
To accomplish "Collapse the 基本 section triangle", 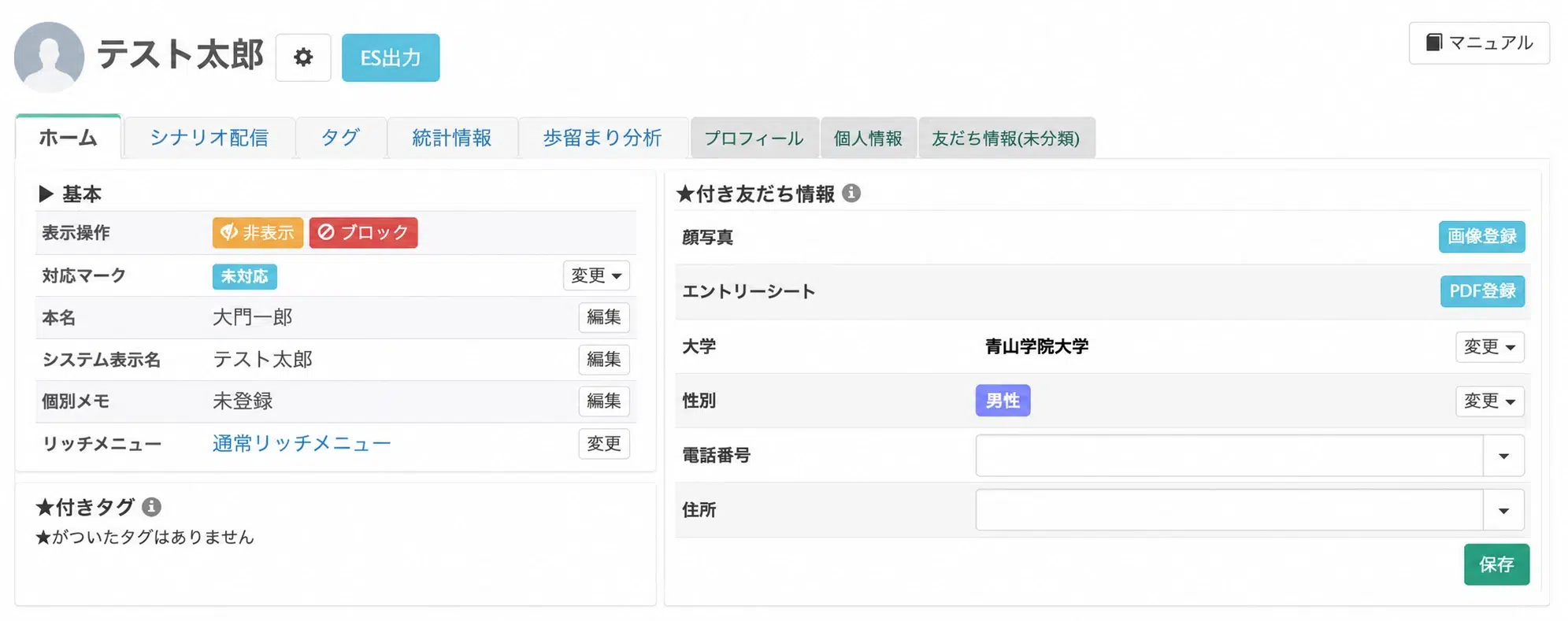I will 46,194.
